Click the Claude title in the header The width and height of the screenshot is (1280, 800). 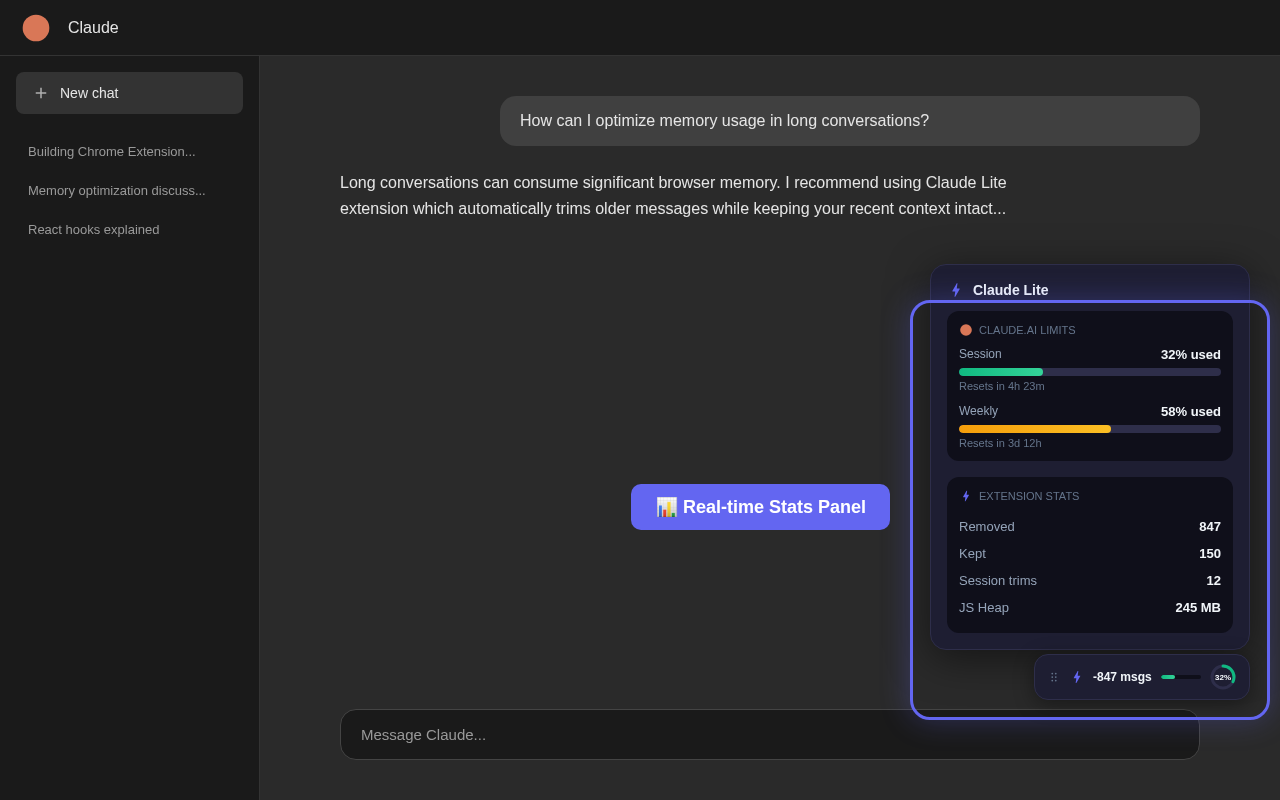coord(93,28)
